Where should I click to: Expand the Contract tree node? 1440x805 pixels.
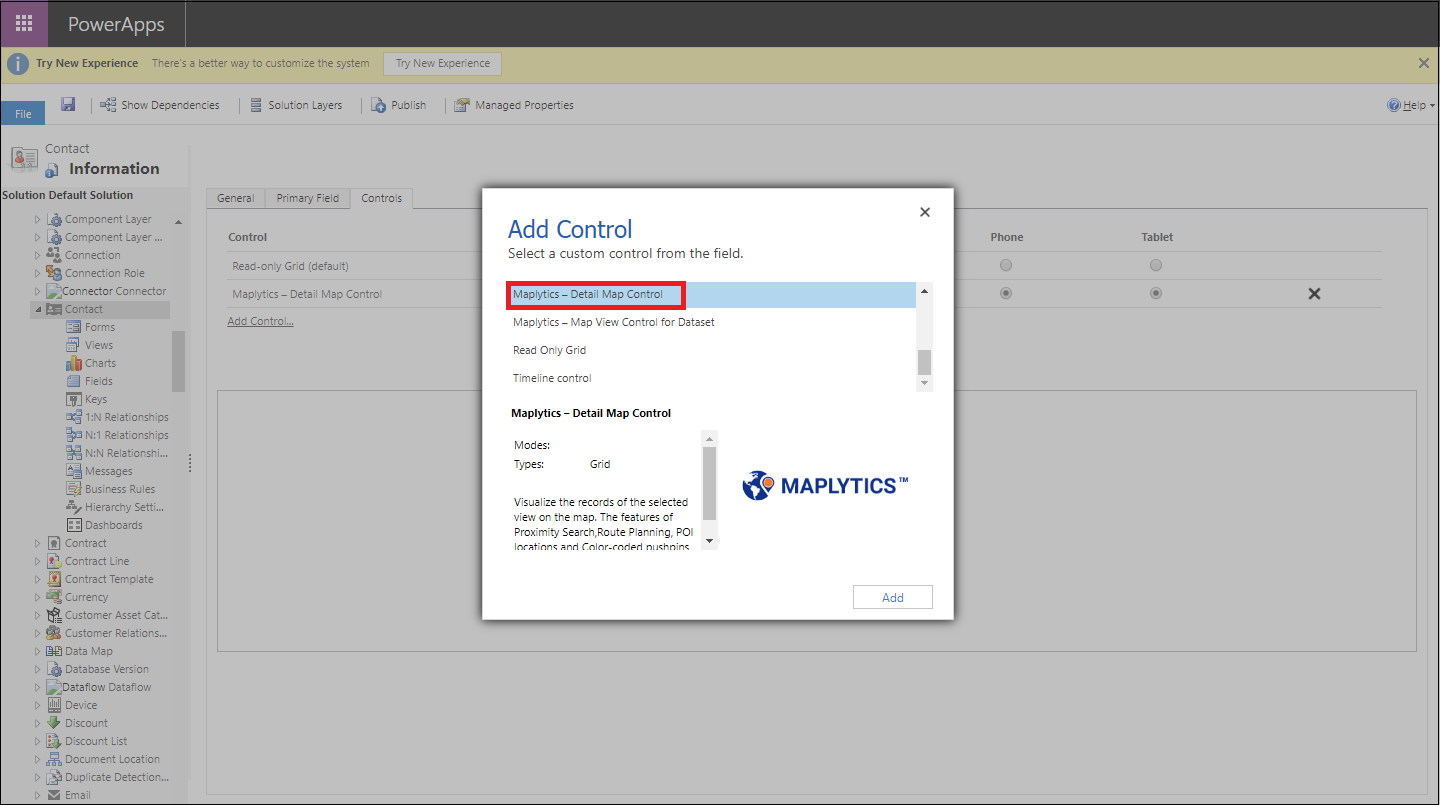38,543
